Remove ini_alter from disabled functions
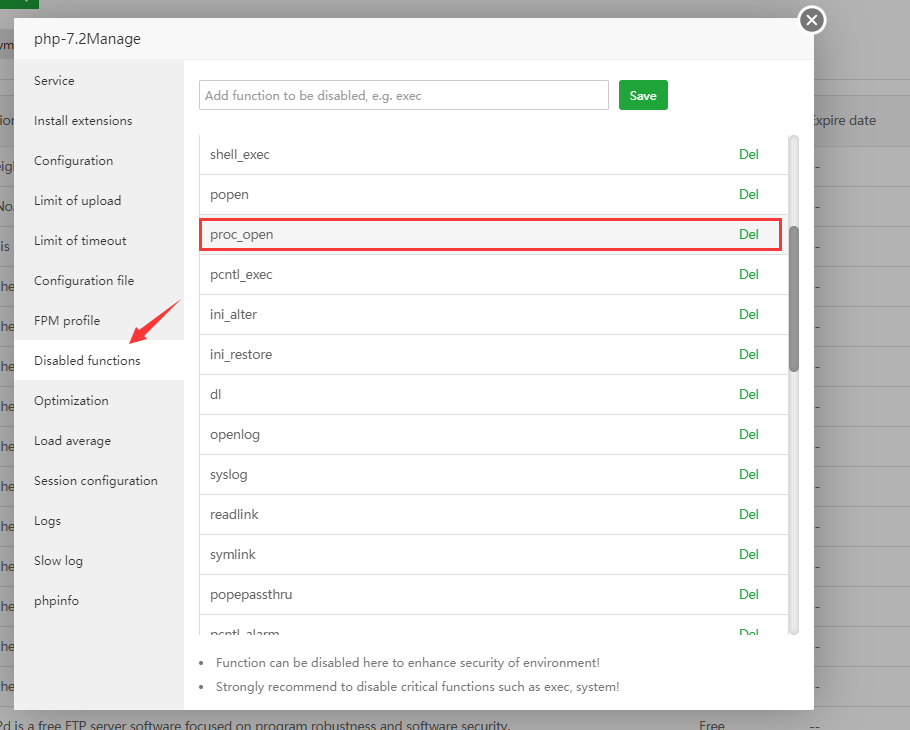This screenshot has width=910, height=730. pos(748,314)
